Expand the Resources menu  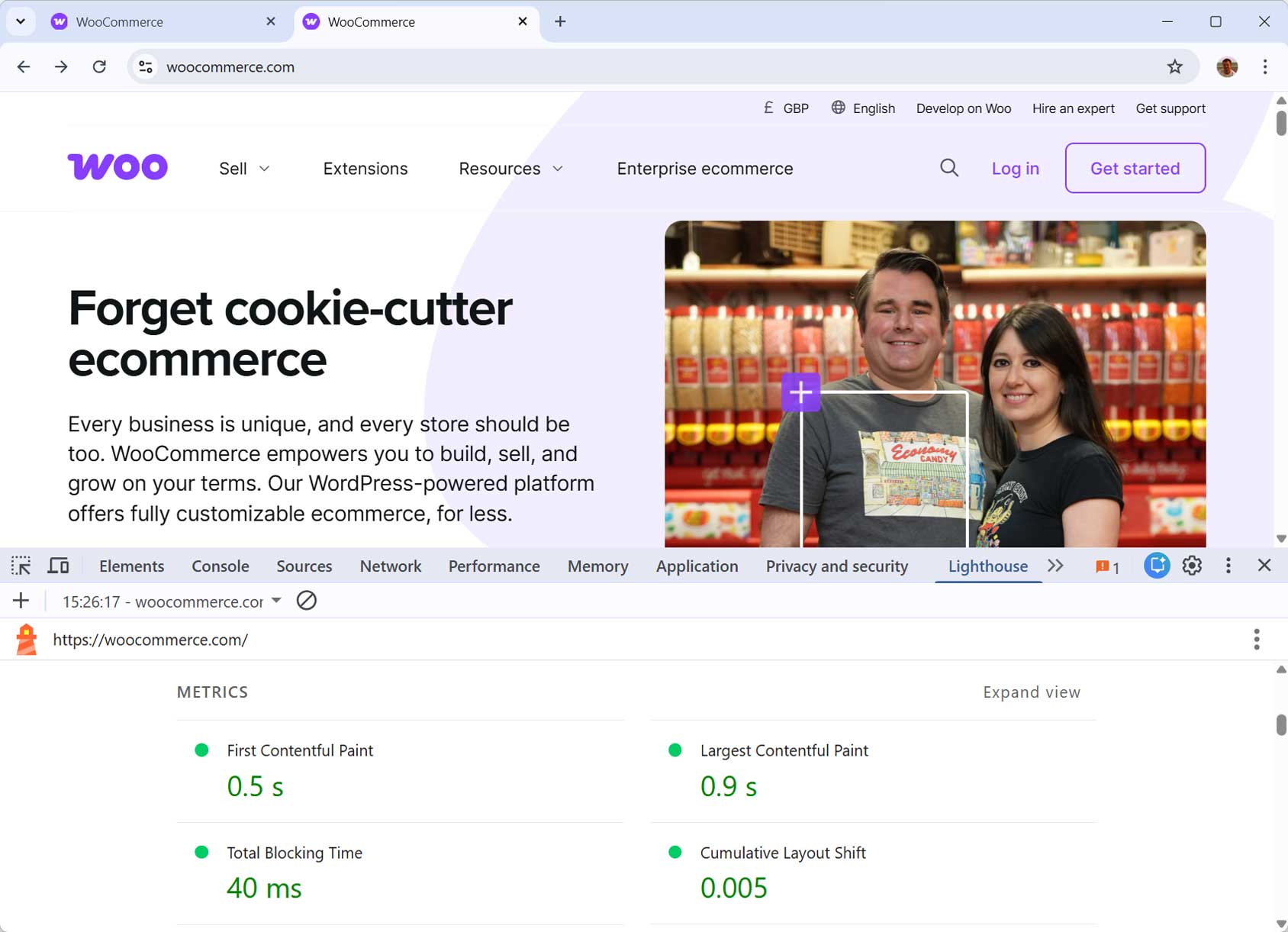point(510,168)
